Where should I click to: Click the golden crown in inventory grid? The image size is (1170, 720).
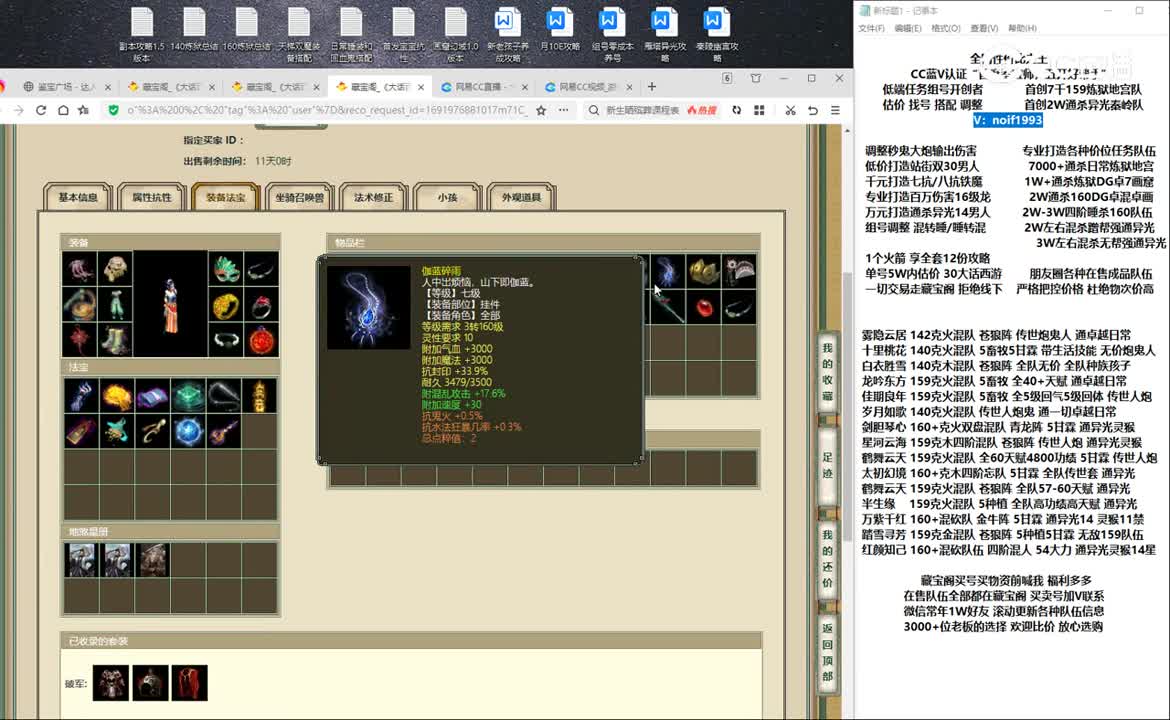pos(704,272)
